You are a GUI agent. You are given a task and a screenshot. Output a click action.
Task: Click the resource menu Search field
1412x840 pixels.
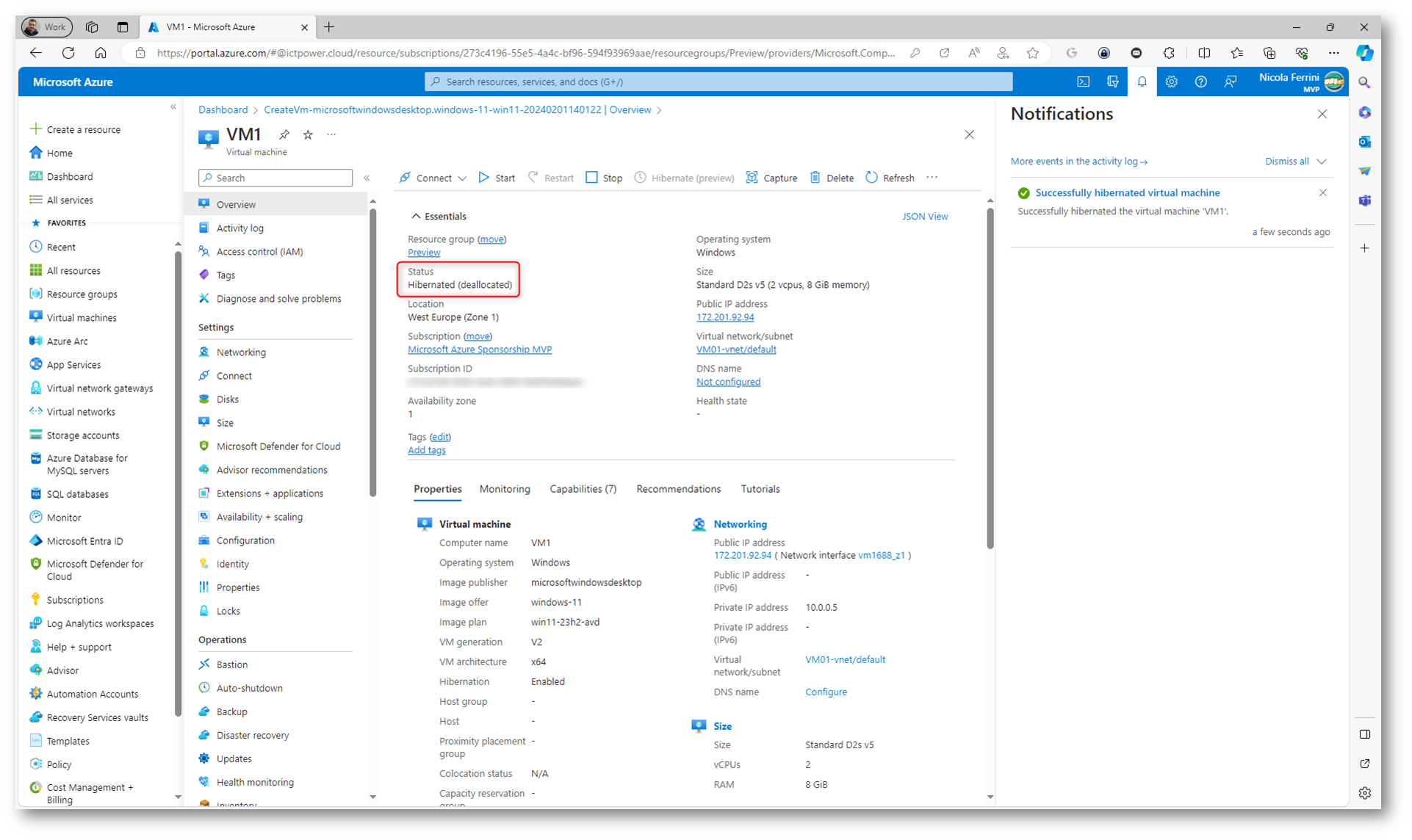275,178
